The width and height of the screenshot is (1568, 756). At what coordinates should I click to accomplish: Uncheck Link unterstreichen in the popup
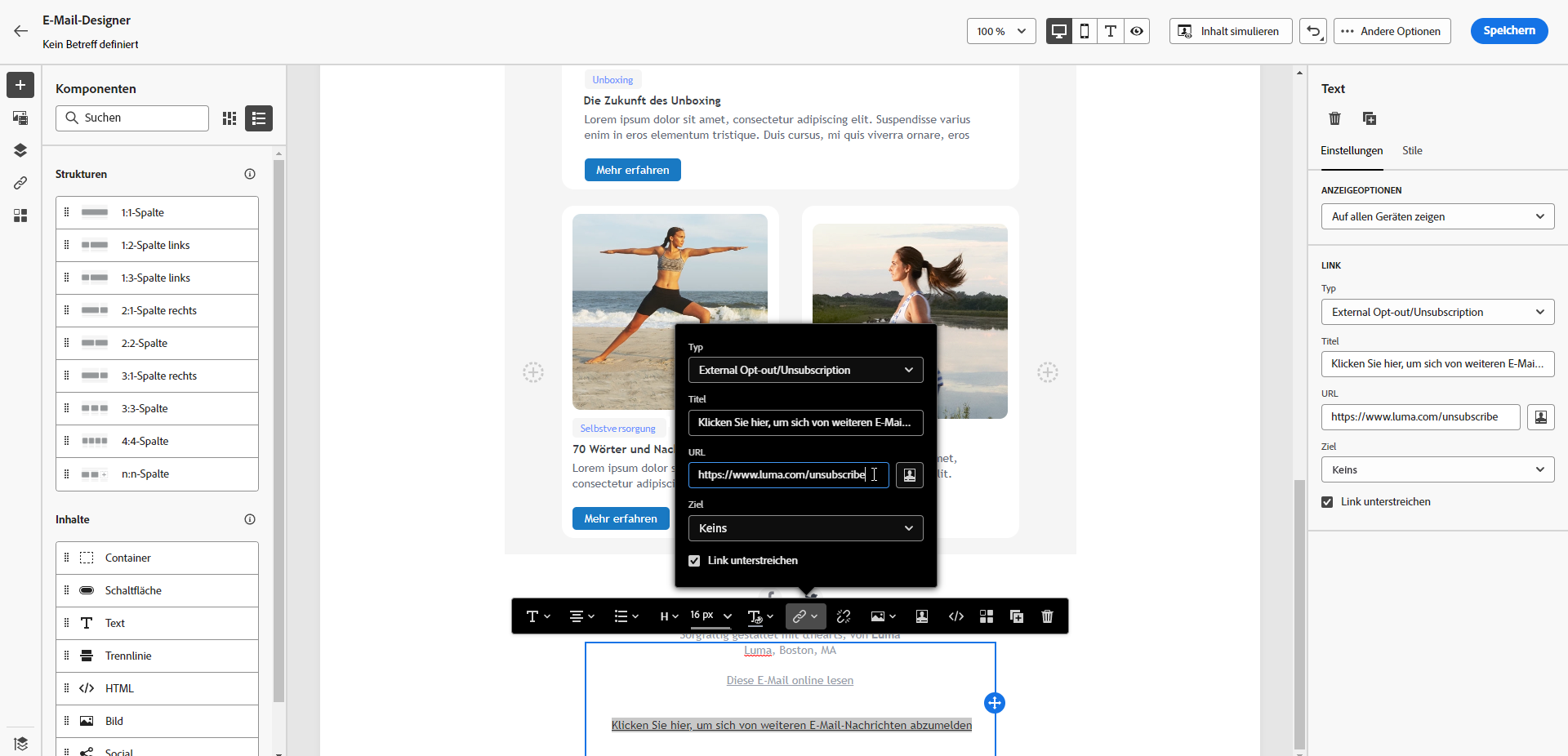point(694,561)
